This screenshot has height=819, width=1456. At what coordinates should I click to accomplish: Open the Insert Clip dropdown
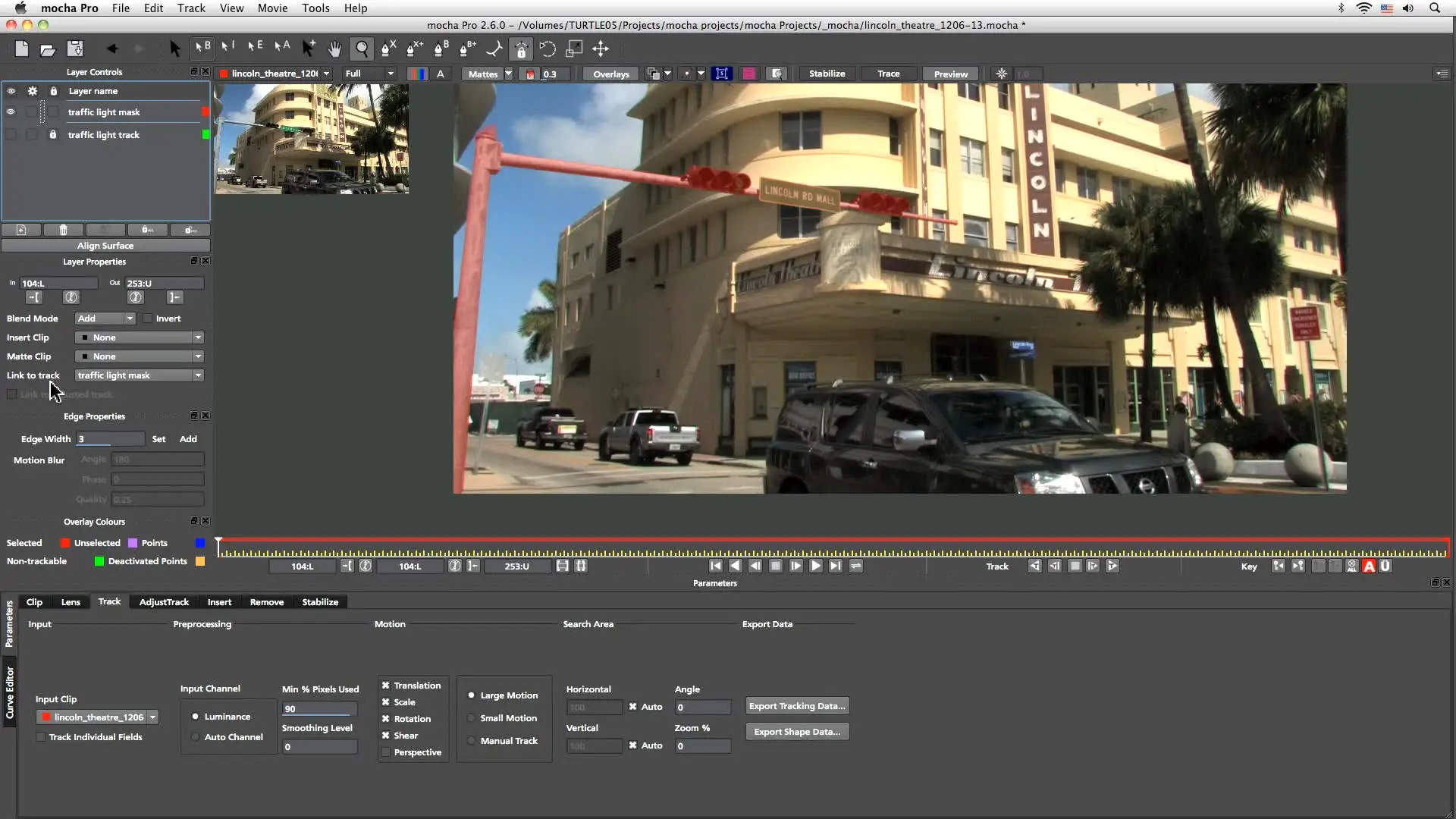point(140,337)
